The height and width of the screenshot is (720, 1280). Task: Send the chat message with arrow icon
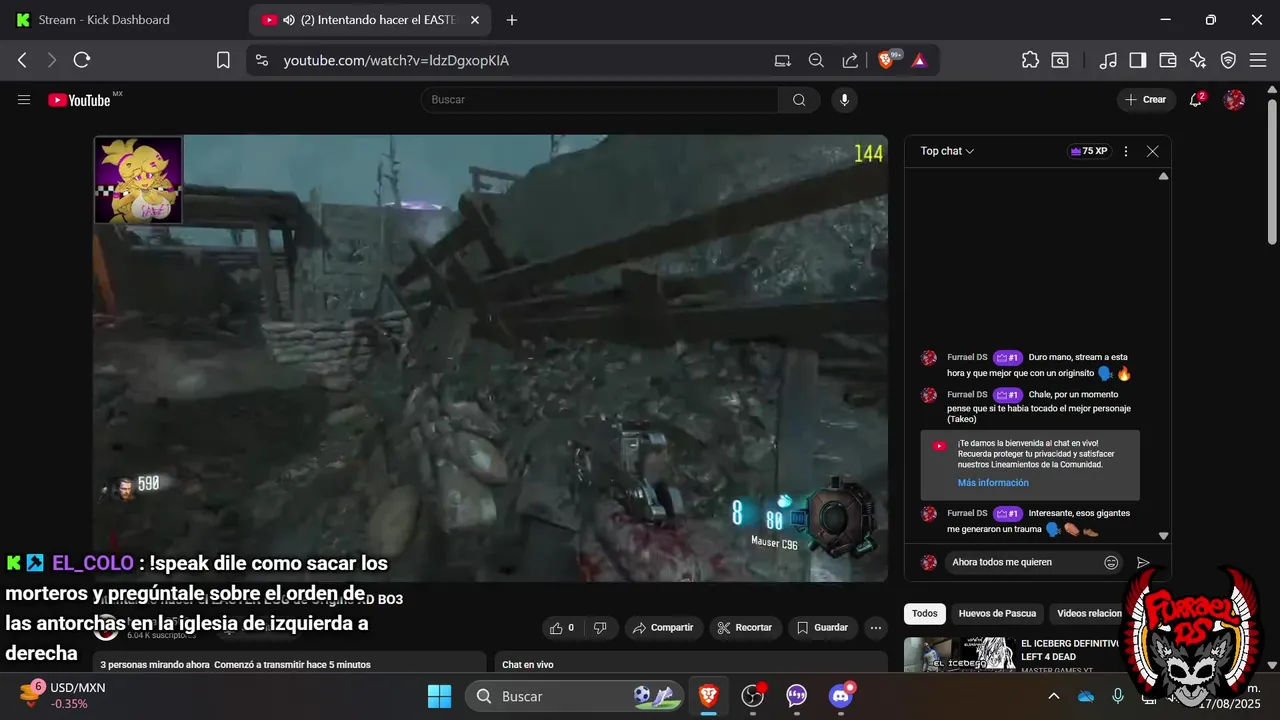[x=1143, y=562]
